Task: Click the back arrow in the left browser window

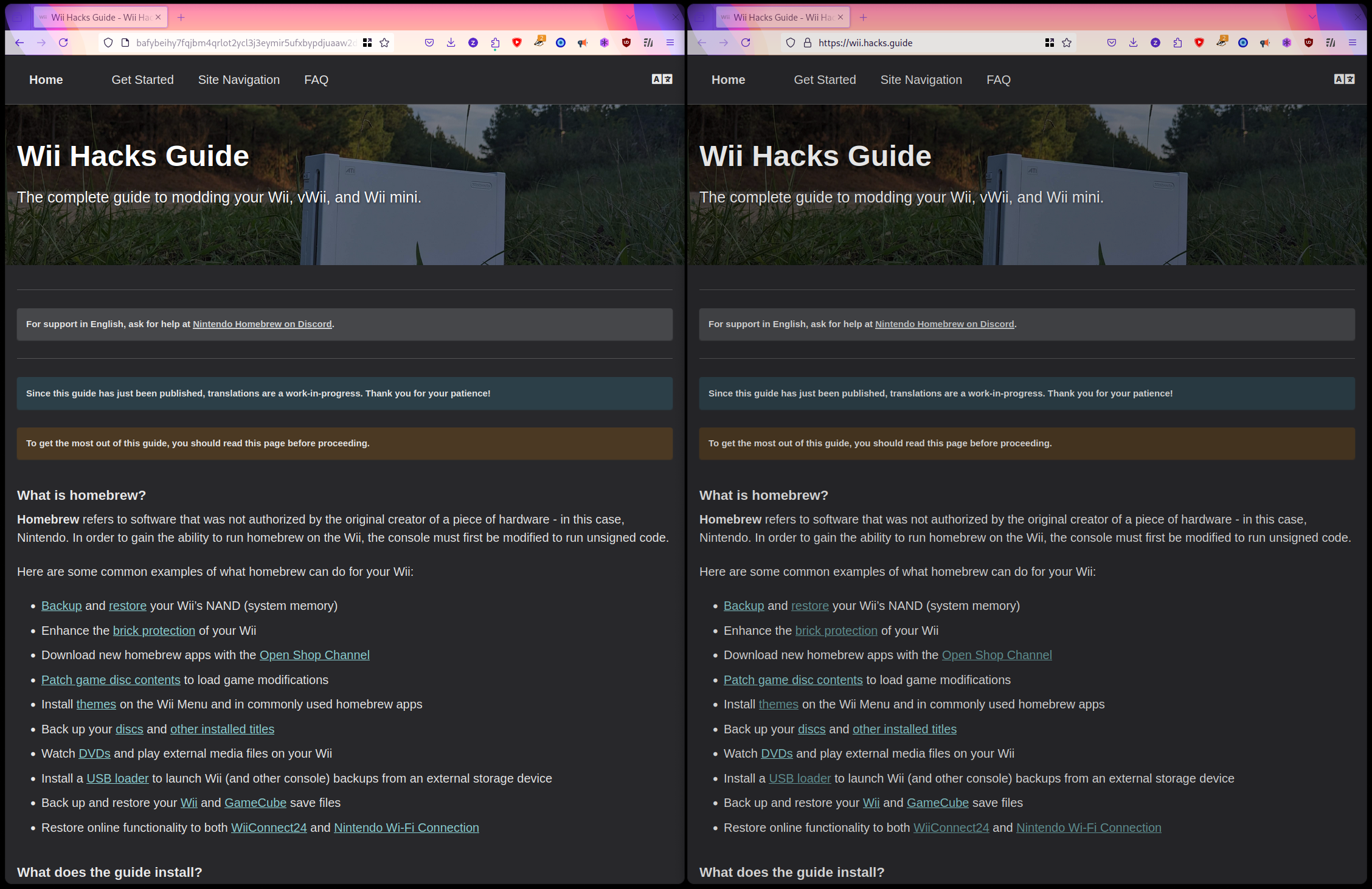Action: (19, 43)
